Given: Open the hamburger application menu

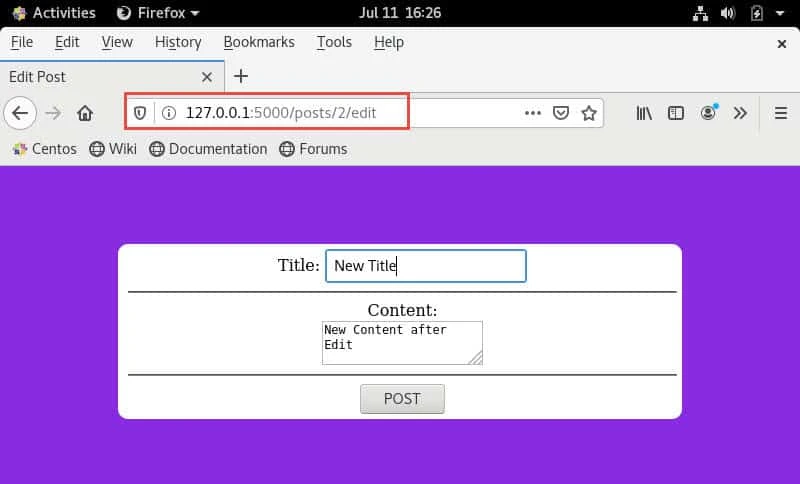Looking at the screenshot, I should click(781, 113).
